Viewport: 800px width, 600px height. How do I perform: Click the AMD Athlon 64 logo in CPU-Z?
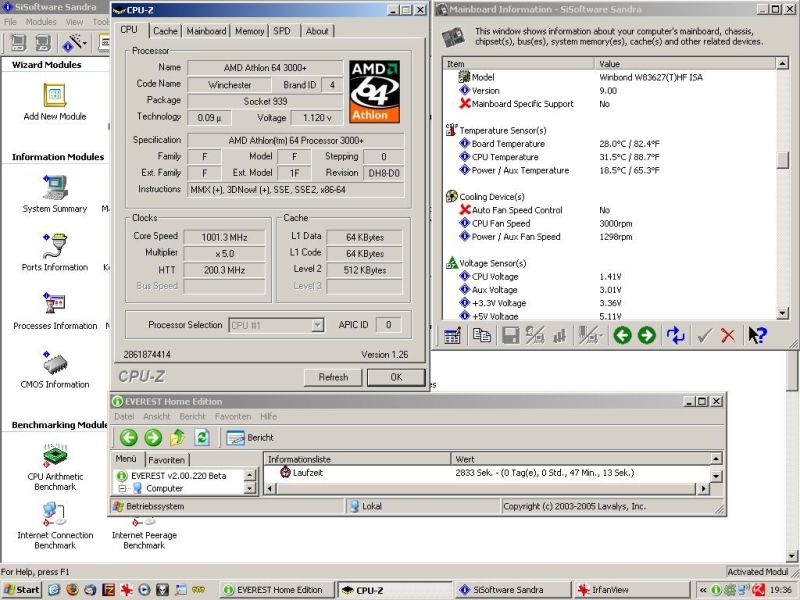click(x=374, y=91)
